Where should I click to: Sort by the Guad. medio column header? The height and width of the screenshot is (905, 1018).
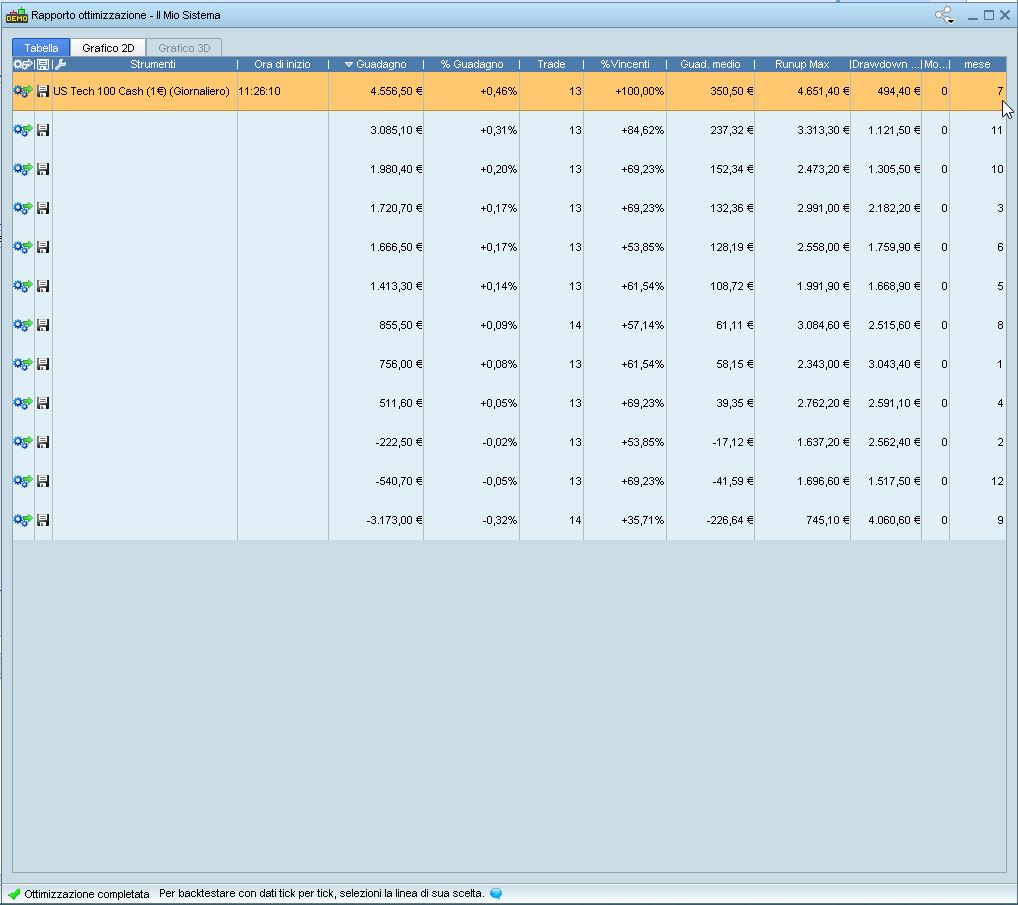[710, 64]
